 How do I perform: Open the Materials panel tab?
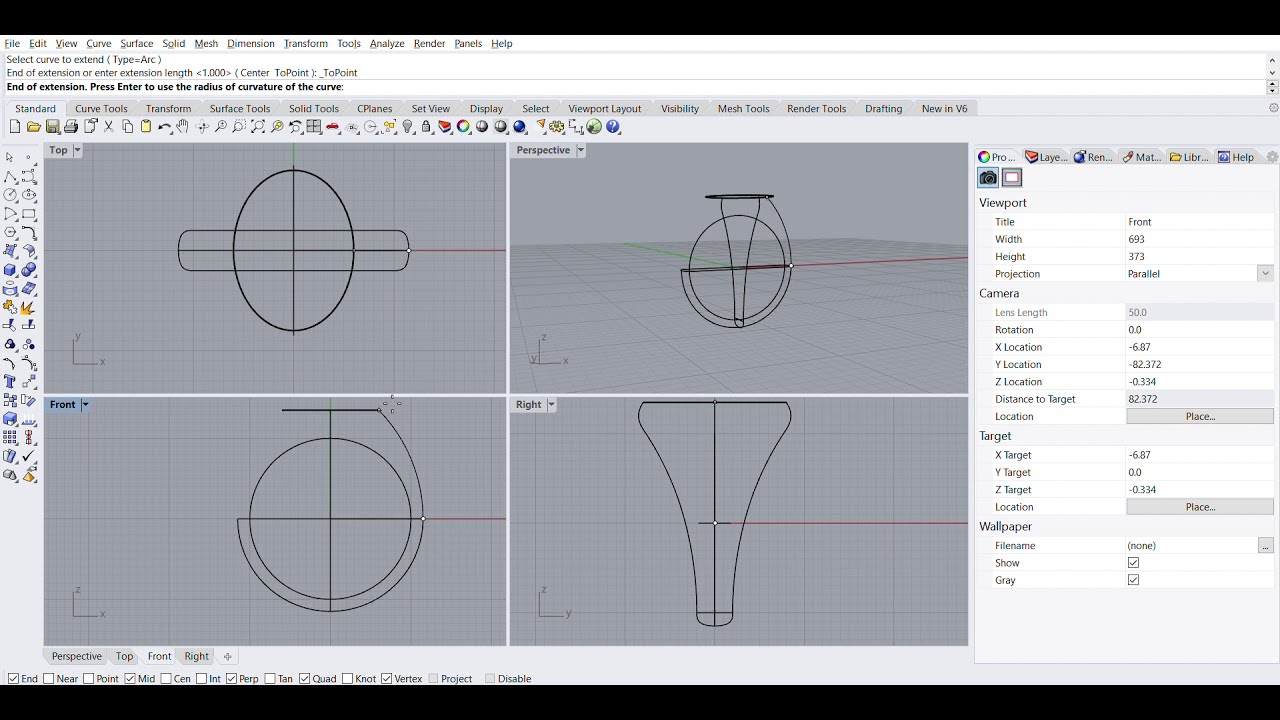tap(1141, 157)
